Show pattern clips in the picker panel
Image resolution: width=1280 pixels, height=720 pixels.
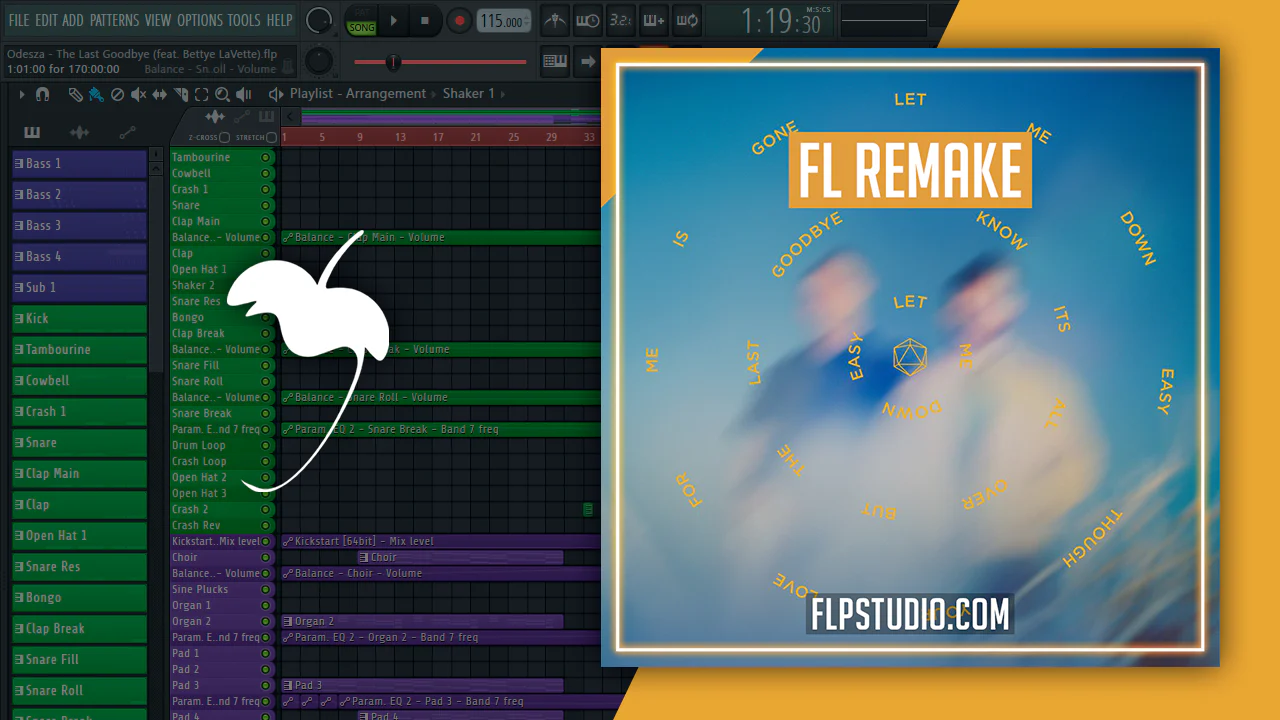(x=32, y=132)
